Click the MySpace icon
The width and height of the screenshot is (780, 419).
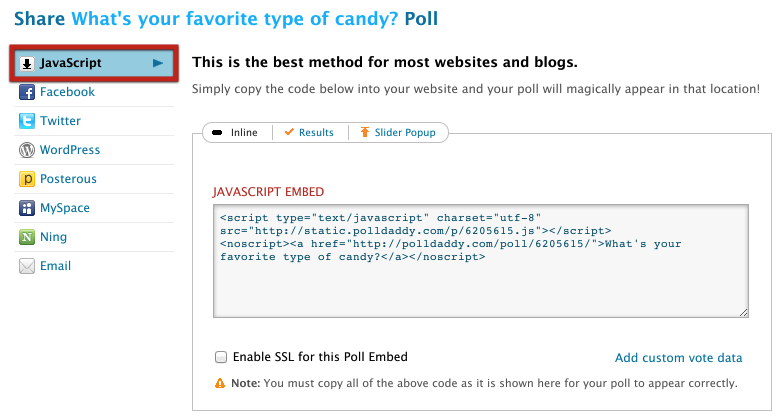(x=28, y=208)
